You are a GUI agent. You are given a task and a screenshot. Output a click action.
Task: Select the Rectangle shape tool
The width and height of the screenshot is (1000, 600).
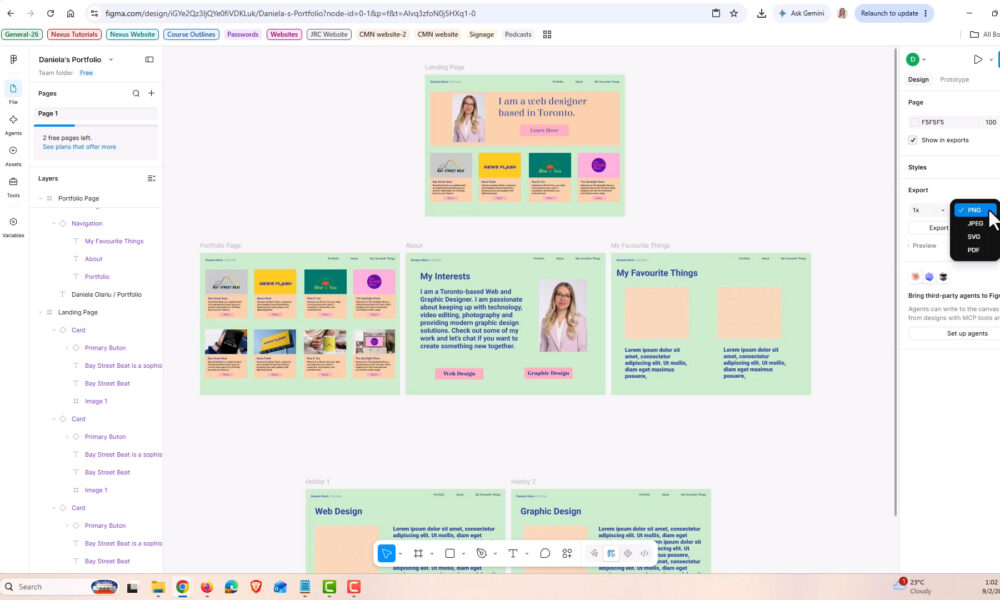point(450,553)
